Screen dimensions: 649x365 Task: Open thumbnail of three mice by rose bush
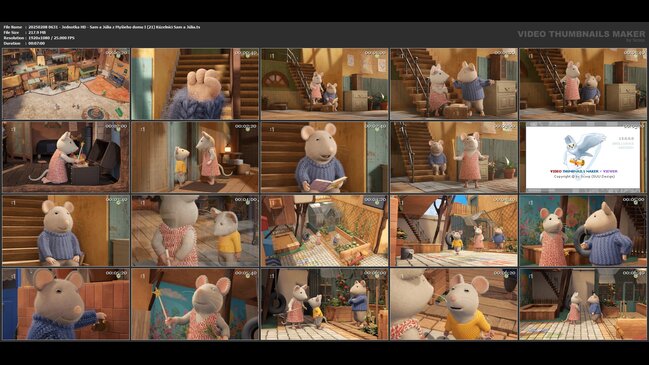[x=324, y=304]
